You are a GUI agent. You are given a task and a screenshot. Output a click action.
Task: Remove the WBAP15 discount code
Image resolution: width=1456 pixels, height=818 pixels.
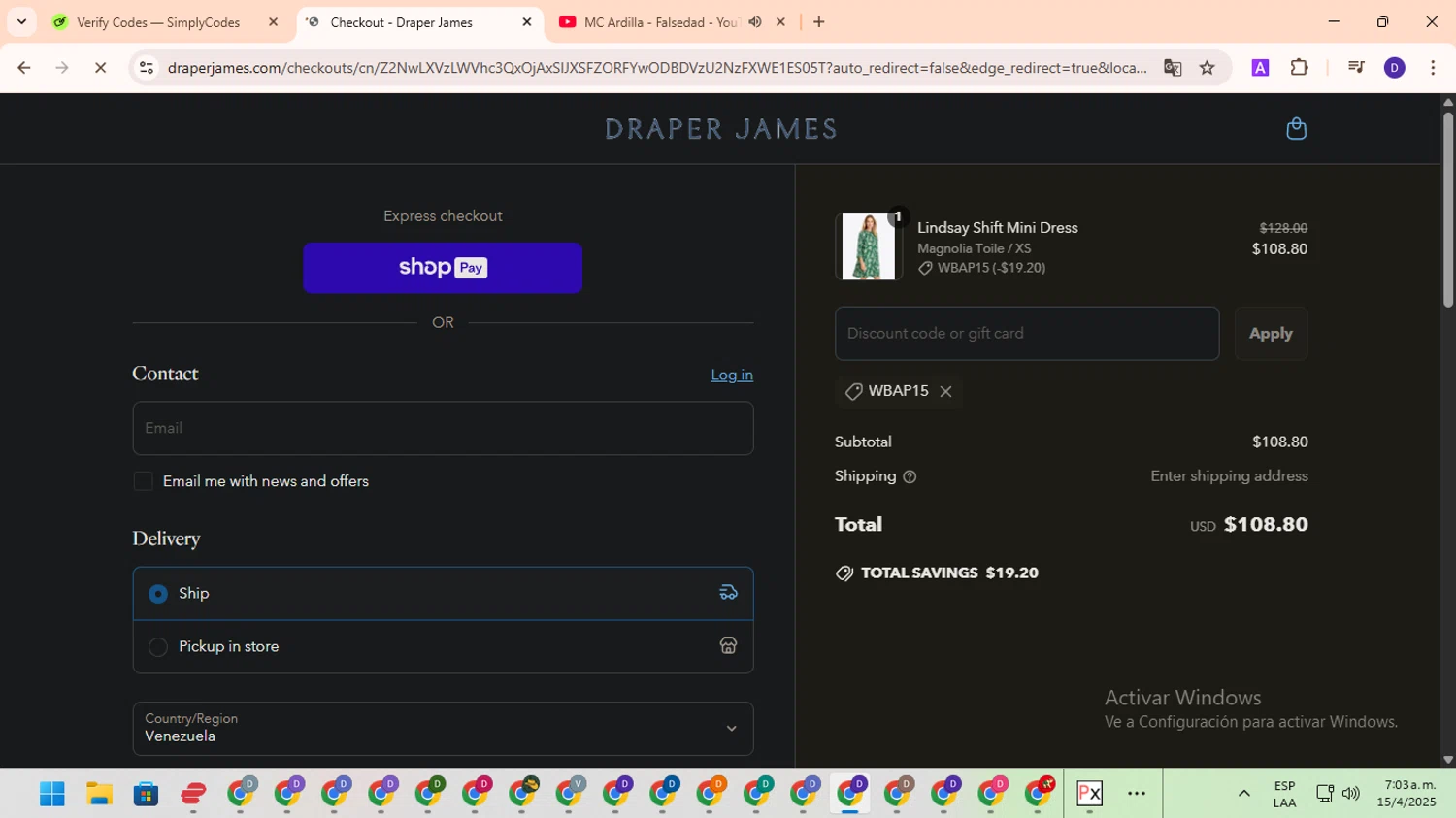tap(945, 391)
